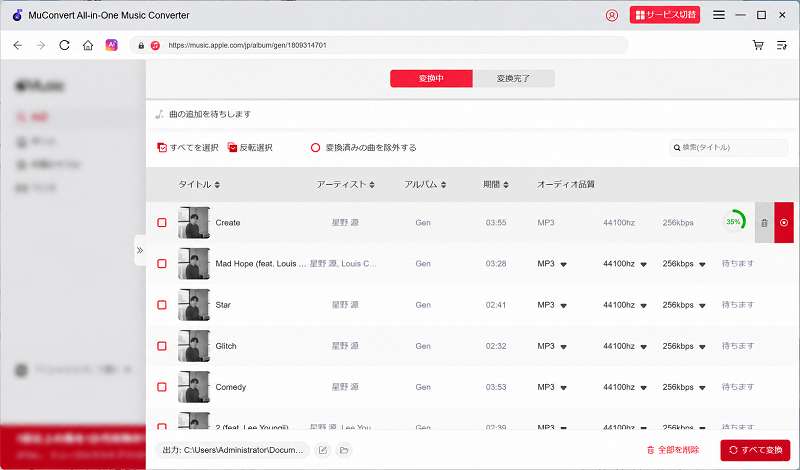Click the 03:55 duration of Create

(496, 223)
